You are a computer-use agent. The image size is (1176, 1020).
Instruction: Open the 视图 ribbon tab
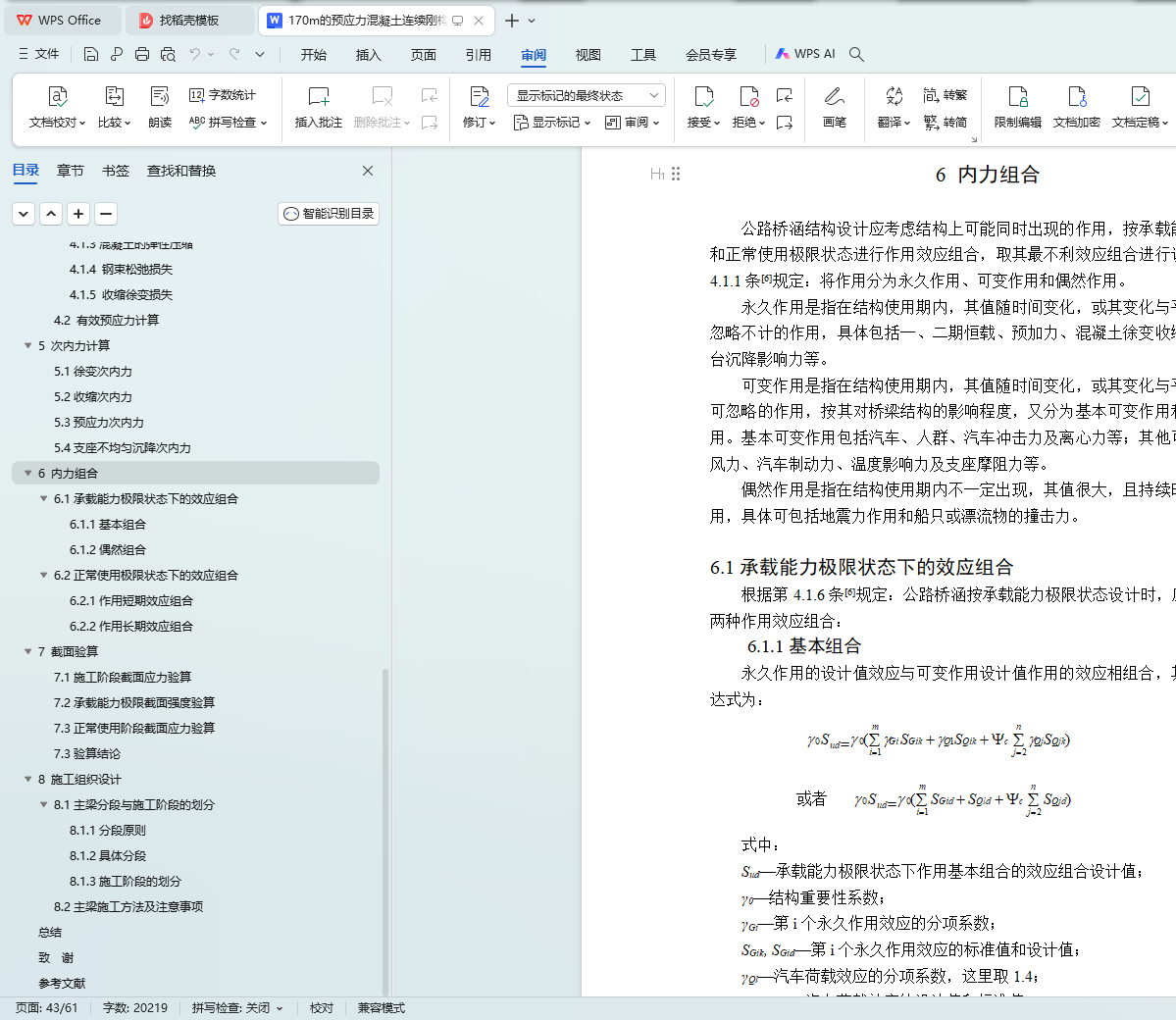(x=588, y=55)
